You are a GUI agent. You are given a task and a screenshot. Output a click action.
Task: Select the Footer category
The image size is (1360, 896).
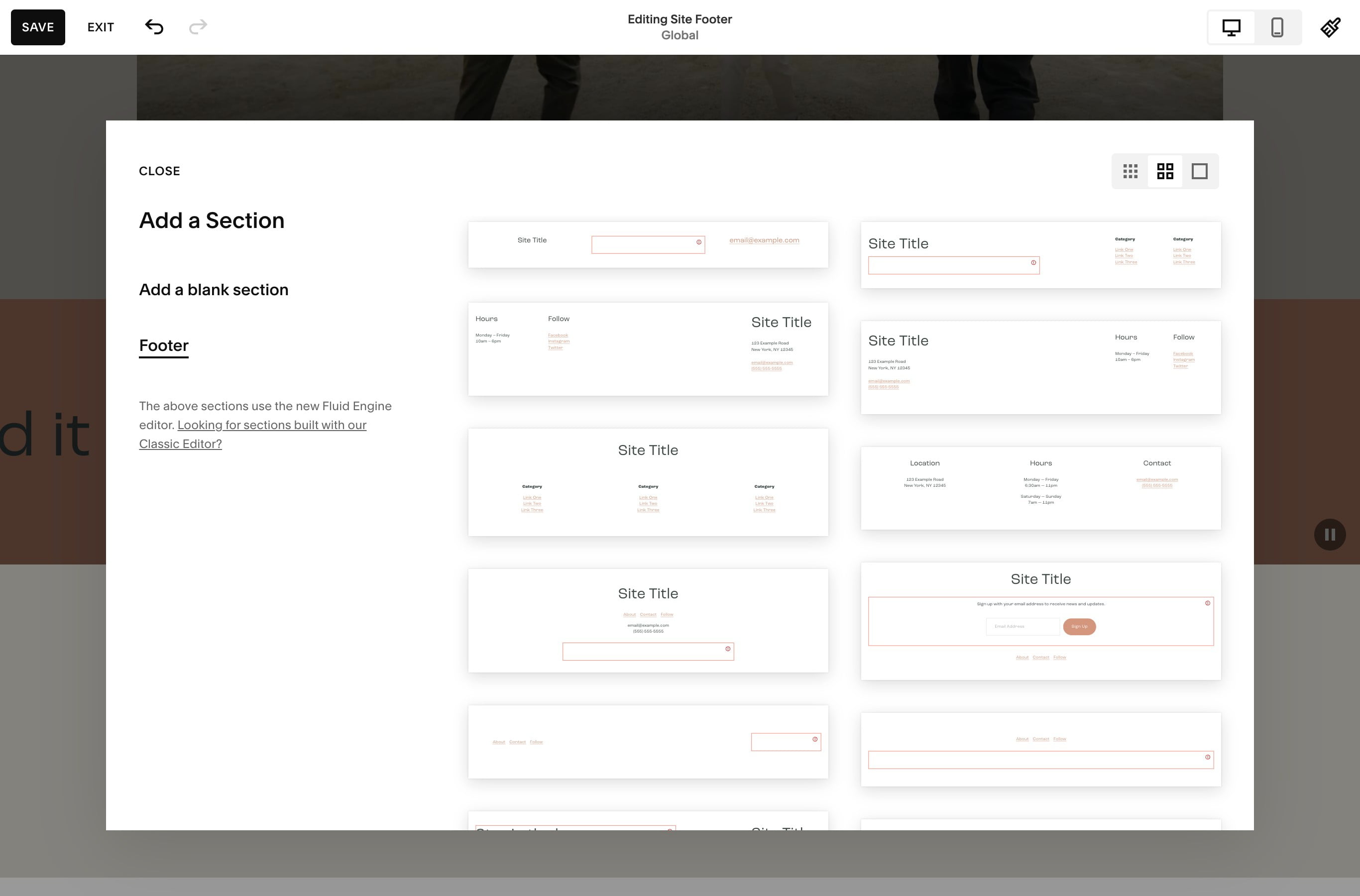pyautogui.click(x=164, y=346)
